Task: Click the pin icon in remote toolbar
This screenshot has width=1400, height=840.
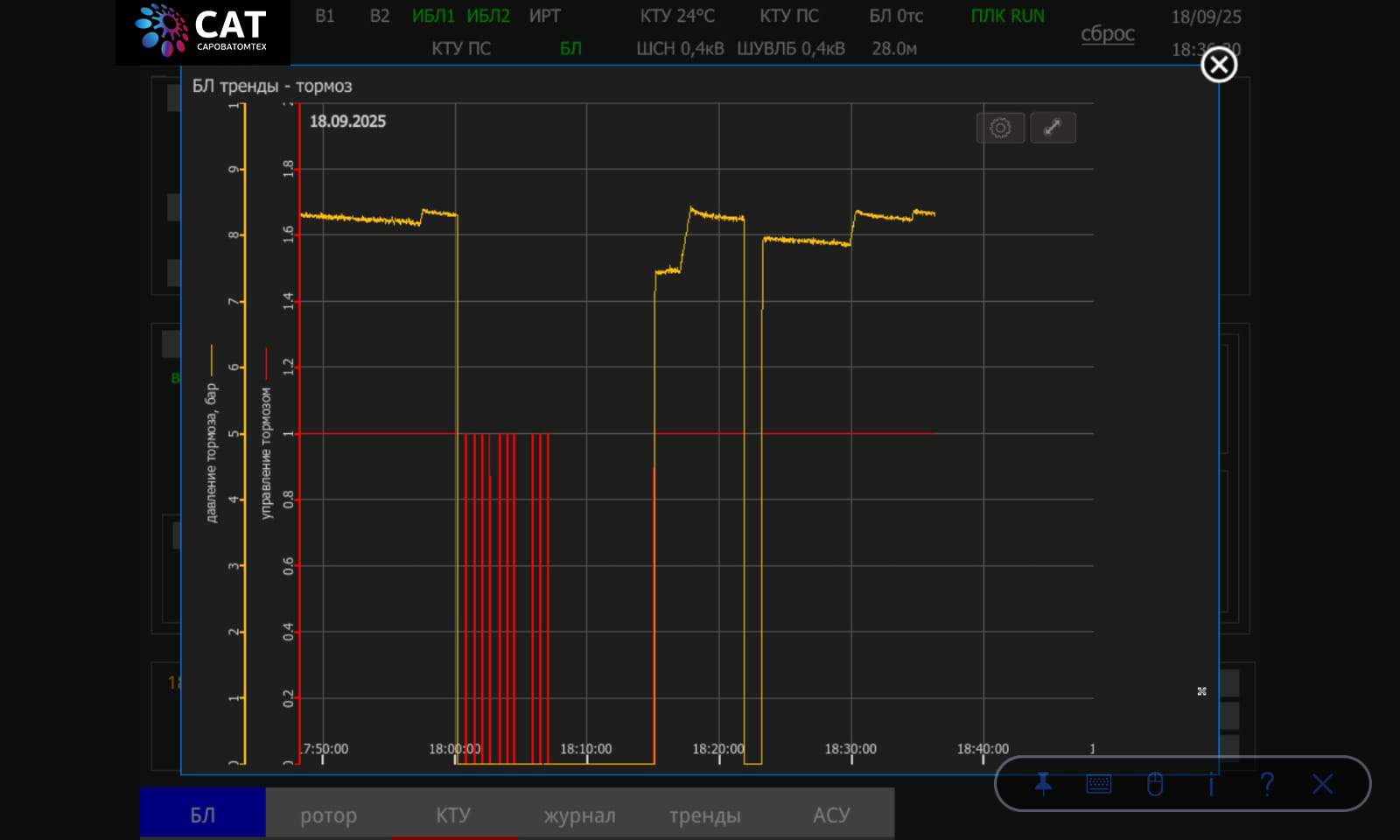Action: (1043, 783)
